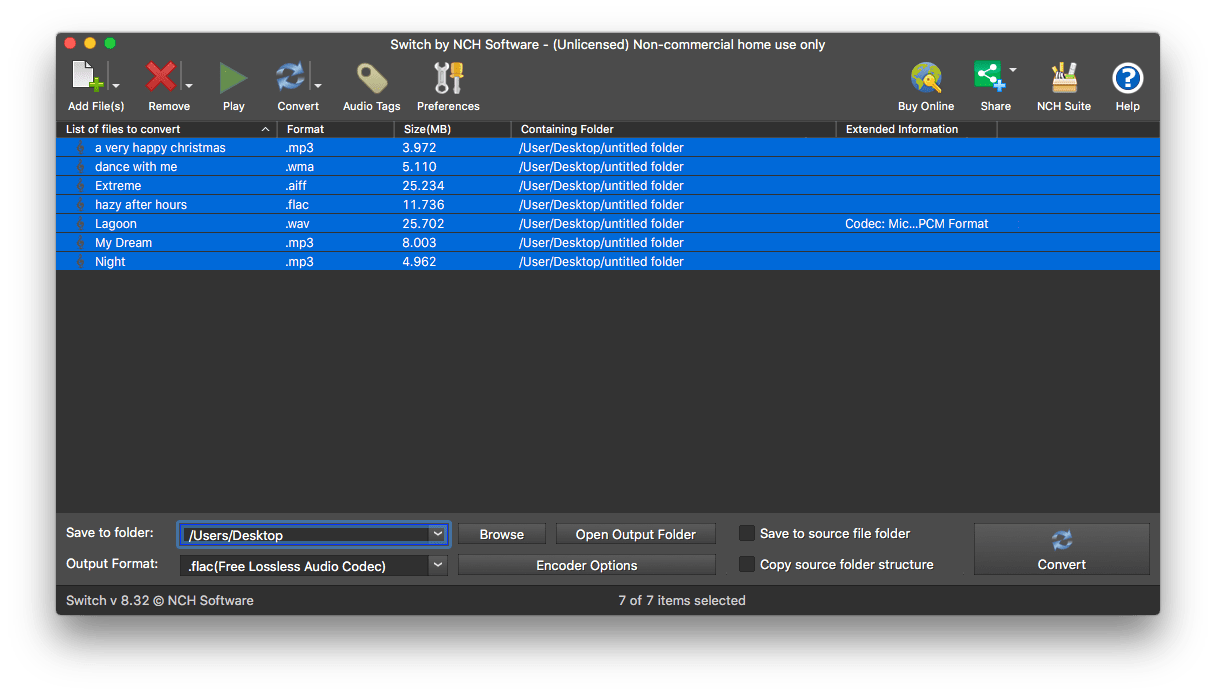The width and height of the screenshot is (1216, 695).
Task: Click the NCH Suite icon
Action: click(x=1063, y=75)
